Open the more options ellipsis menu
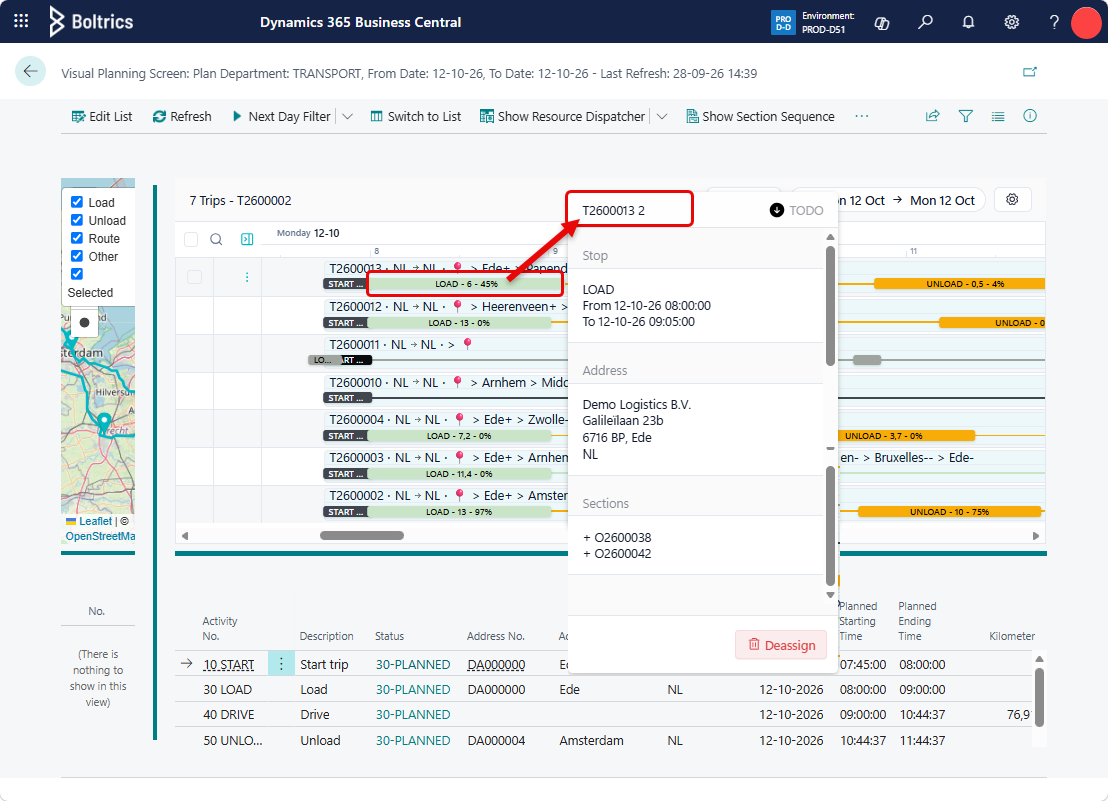The height and width of the screenshot is (801, 1108). (861, 117)
